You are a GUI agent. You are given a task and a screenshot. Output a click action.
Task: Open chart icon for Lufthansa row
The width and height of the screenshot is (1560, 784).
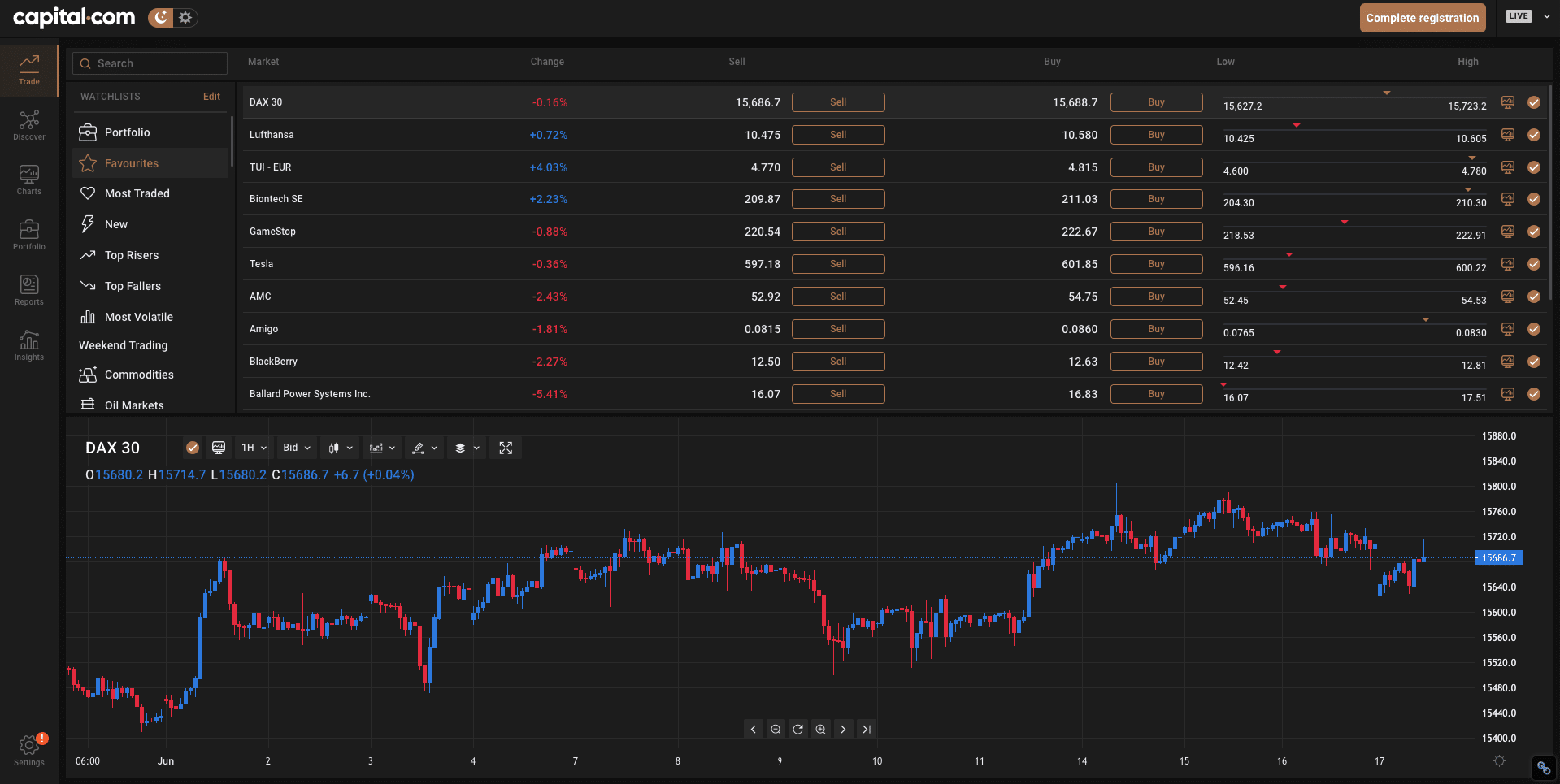point(1508,135)
